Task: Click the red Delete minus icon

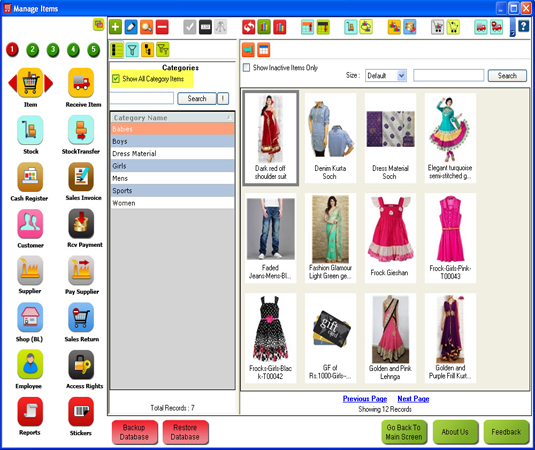Action: pos(162,27)
